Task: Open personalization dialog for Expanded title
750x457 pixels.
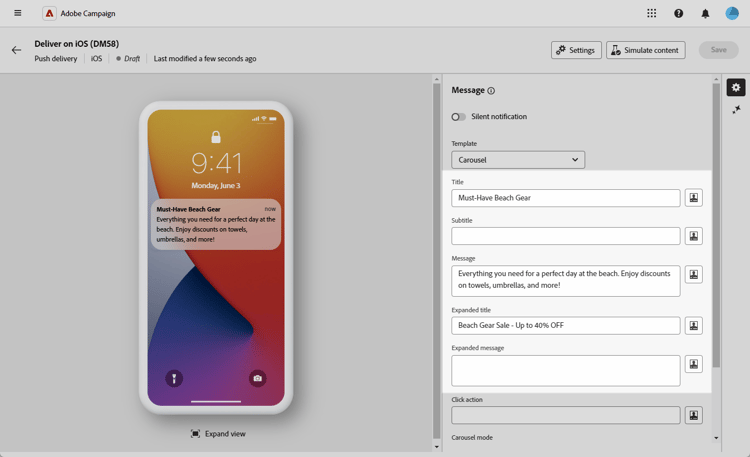Action: [694, 325]
